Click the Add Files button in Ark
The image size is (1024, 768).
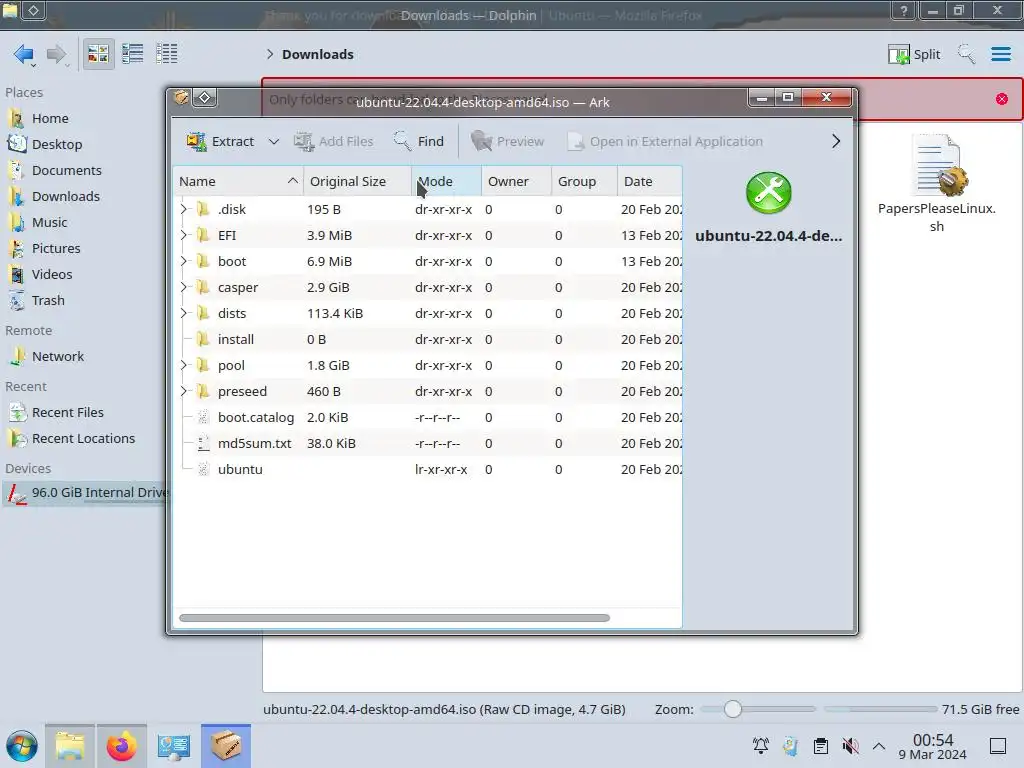tap(334, 141)
